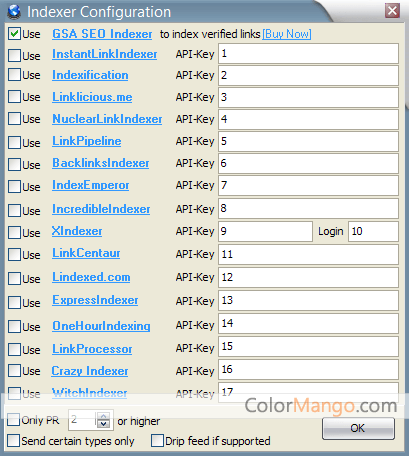Enable the InstantLinkIndexer checkbox
Screen dimensions: 409x456
(14, 55)
